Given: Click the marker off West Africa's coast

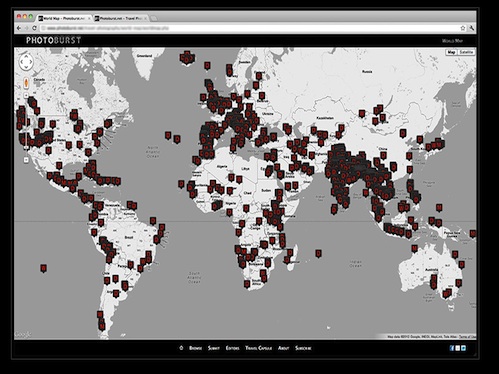Looking at the screenshot, I should [181, 184].
